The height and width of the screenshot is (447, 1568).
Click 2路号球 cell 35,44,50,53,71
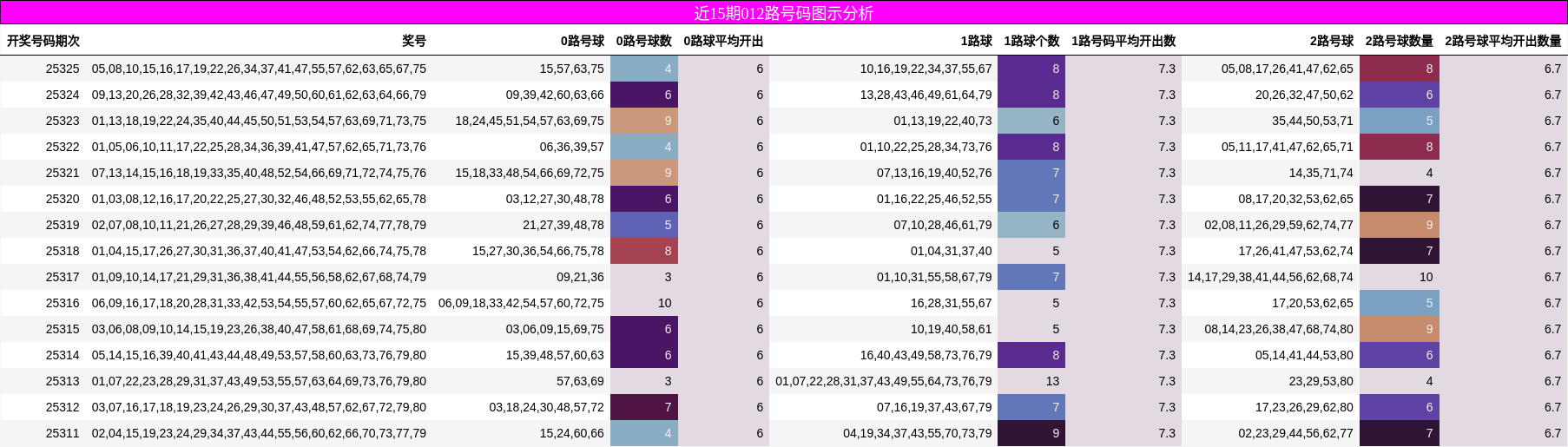(x=1313, y=121)
